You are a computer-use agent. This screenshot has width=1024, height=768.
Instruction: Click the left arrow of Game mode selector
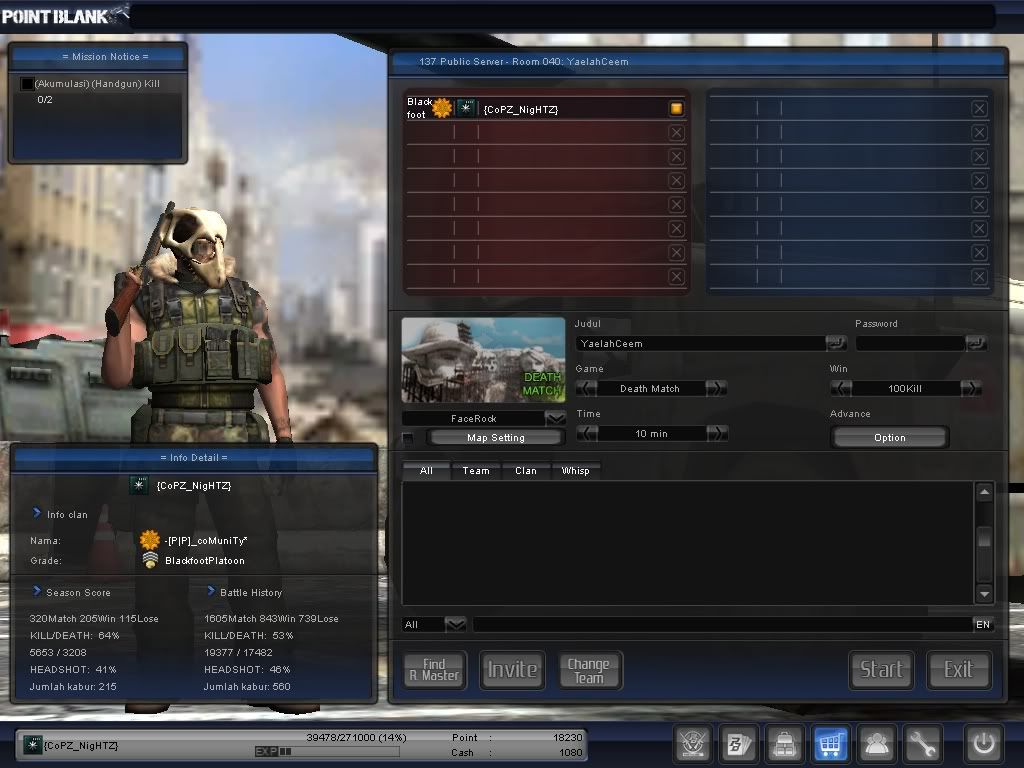click(586, 388)
